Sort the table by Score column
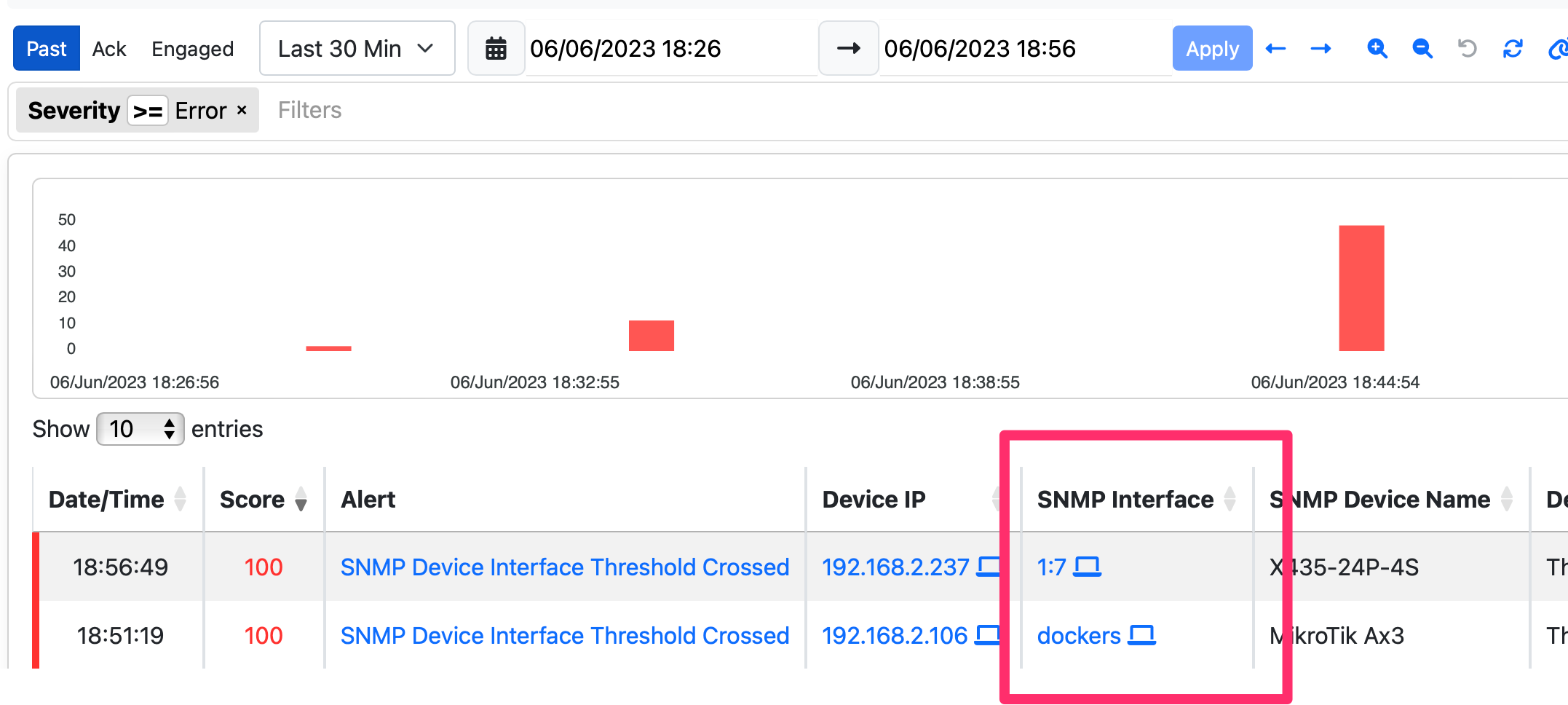 [x=299, y=500]
